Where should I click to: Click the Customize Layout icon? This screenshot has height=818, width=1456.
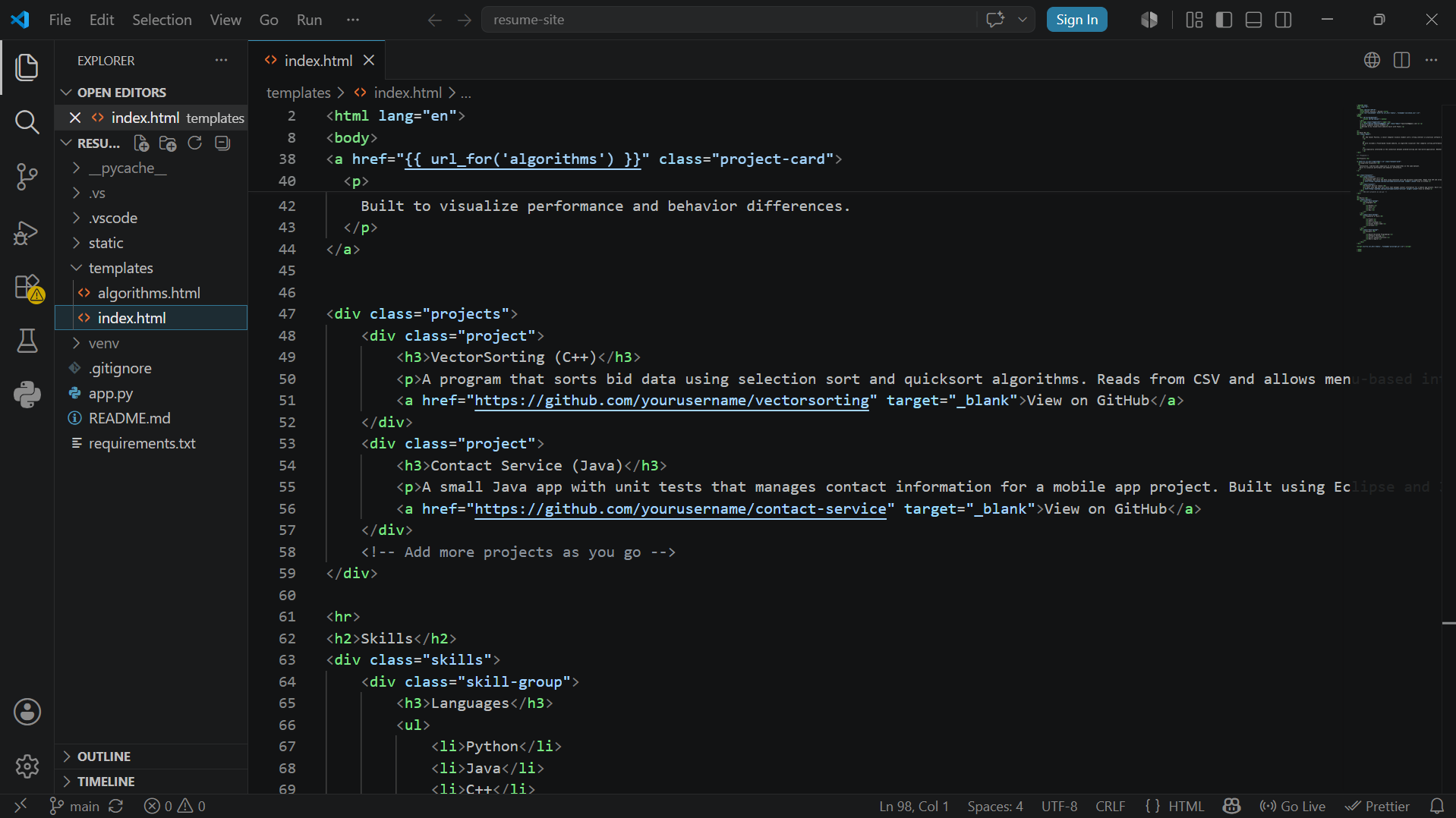point(1194,20)
